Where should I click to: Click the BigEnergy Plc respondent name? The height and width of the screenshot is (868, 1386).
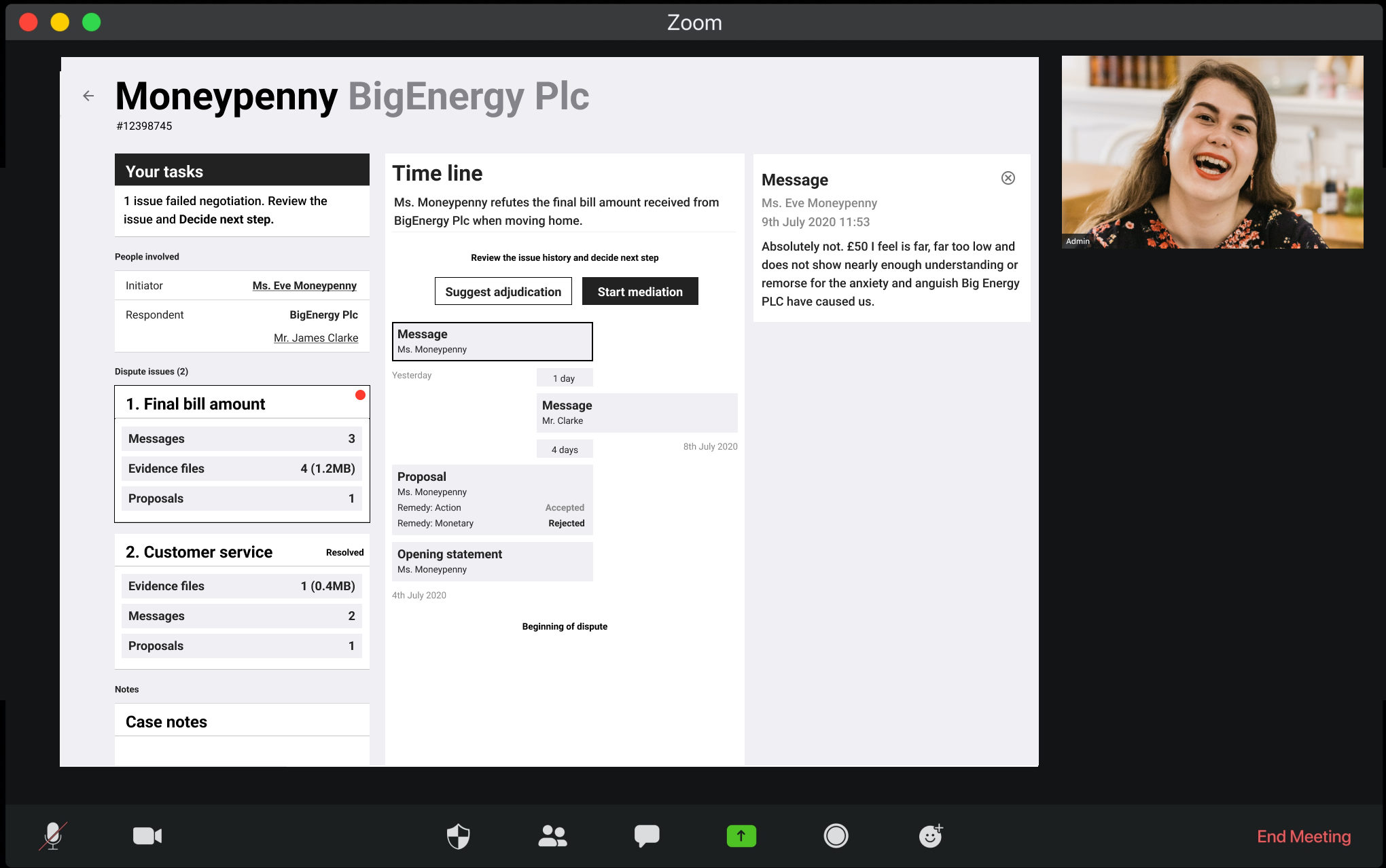tap(323, 315)
